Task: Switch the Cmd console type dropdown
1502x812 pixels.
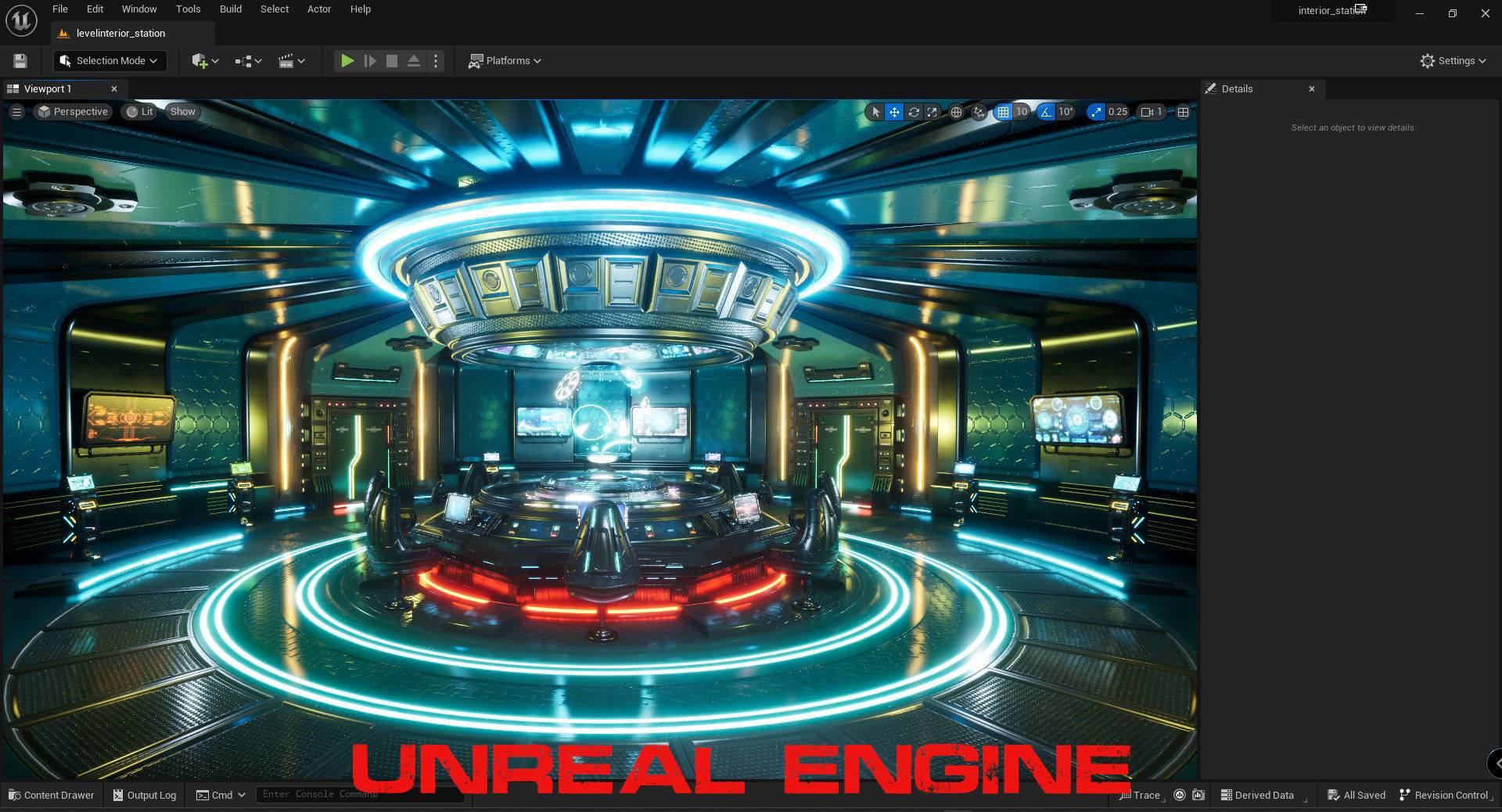Action: (221, 795)
